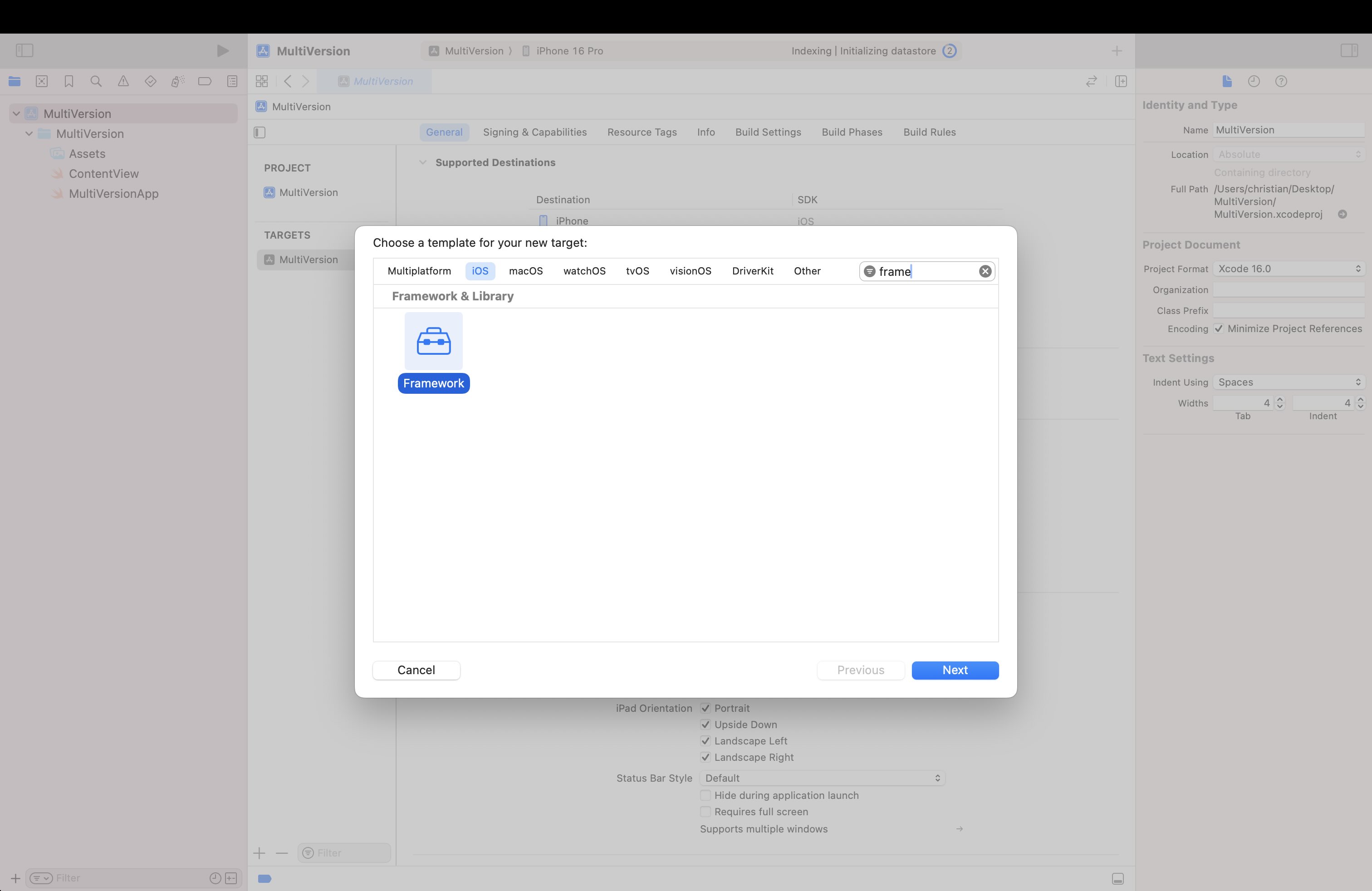The image size is (1372, 891).
Task: Click the Next button
Action: click(x=955, y=670)
